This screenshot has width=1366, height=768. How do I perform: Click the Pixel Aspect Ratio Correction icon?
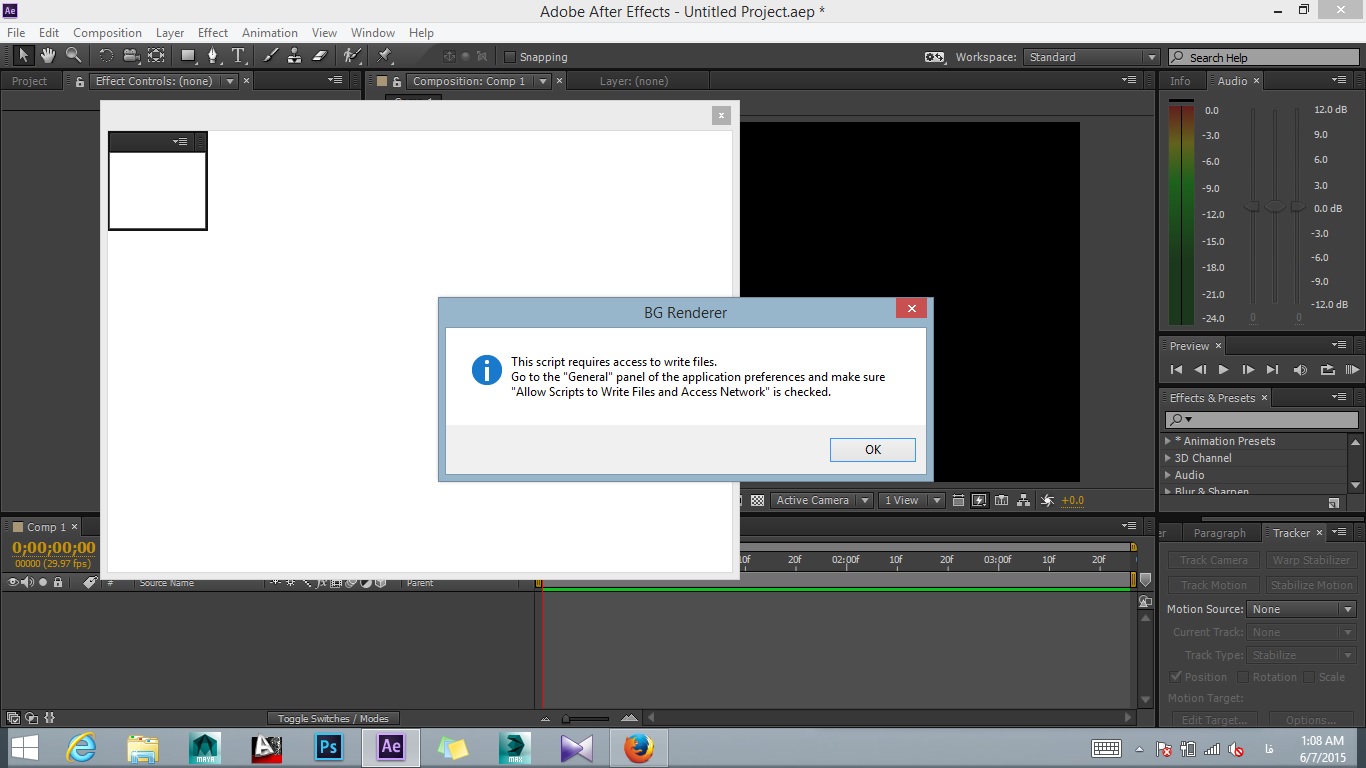[959, 500]
